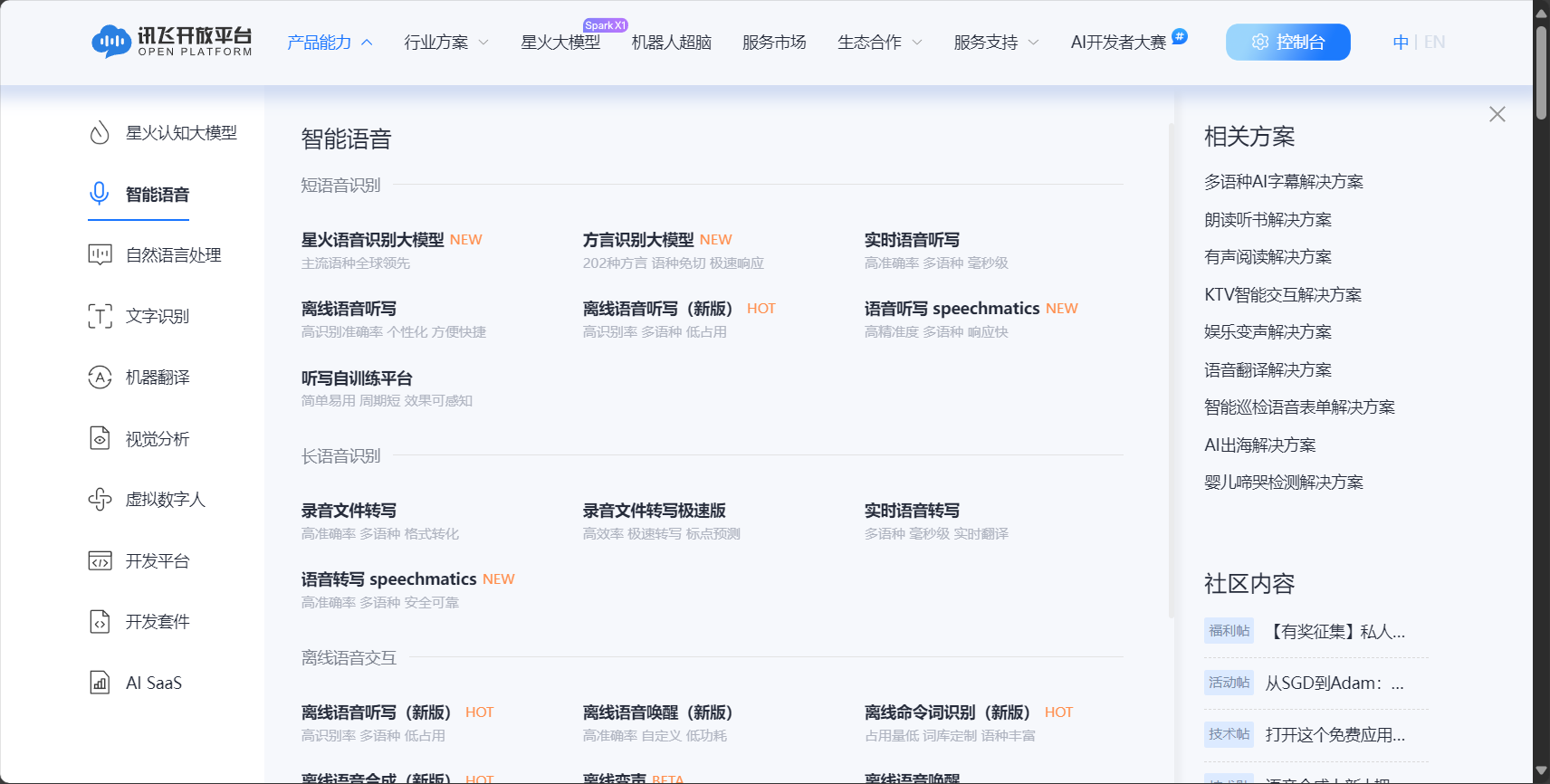Open the 机器人超脑 menu item

click(672, 43)
